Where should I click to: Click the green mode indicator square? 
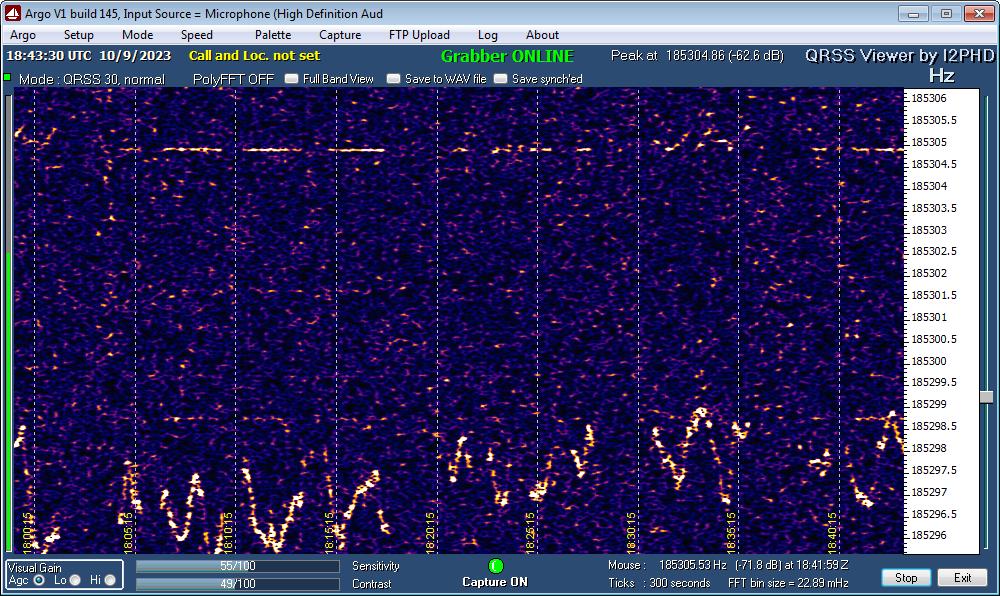8,78
